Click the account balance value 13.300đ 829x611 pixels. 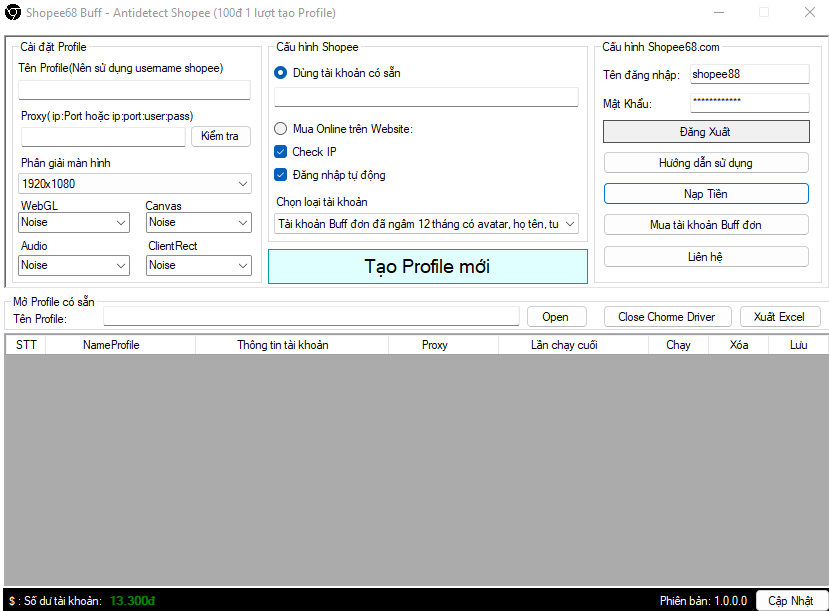[x=132, y=601]
